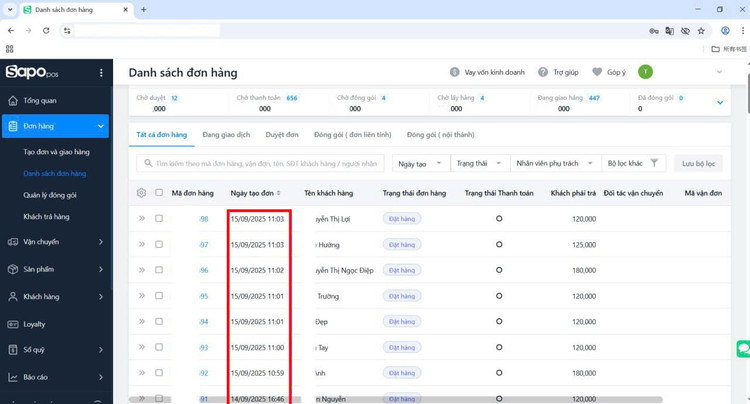Viewport: 750px width, 404px height.
Task: Open the Ngày tạo filter dropdown
Action: coord(419,163)
